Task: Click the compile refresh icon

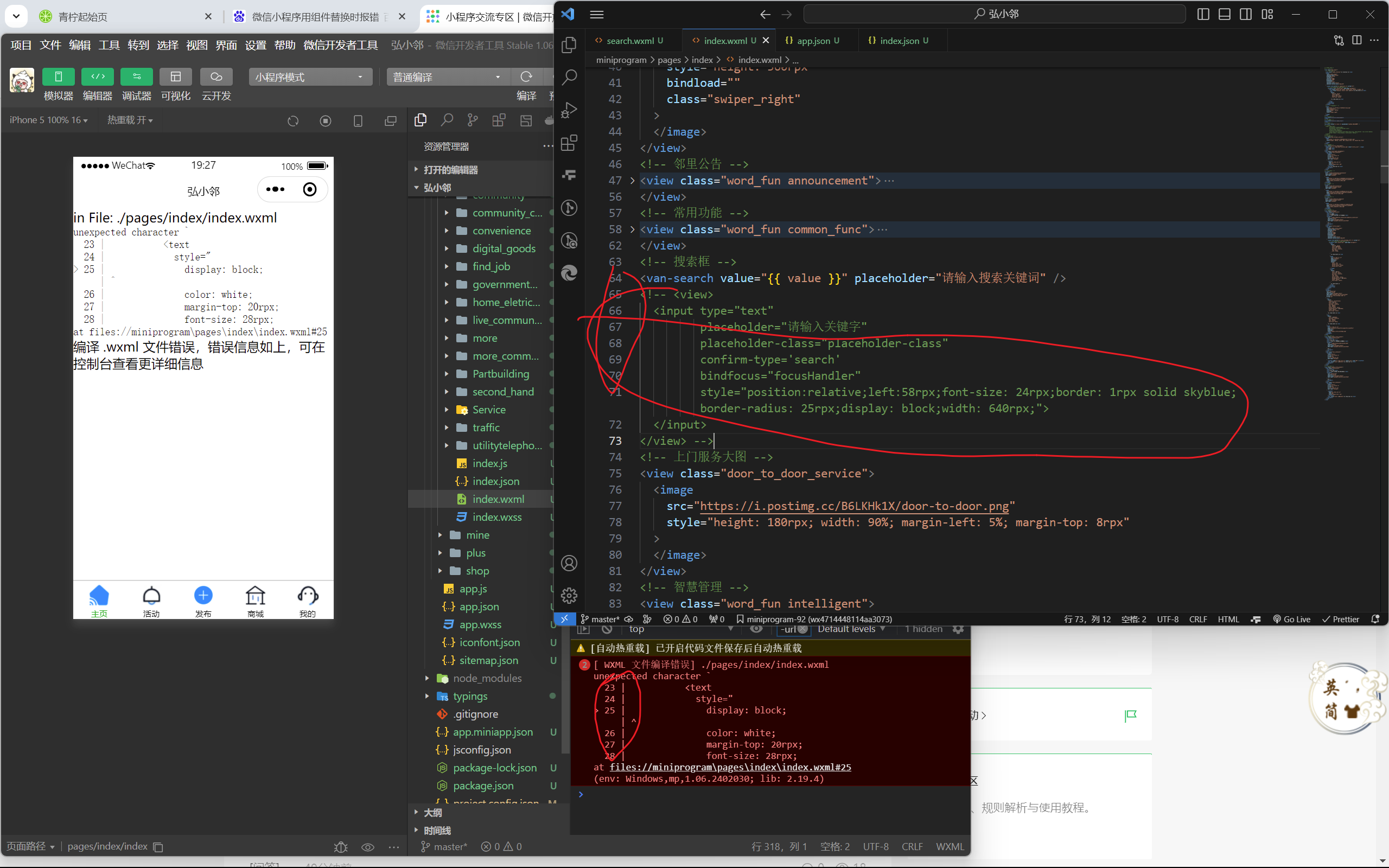Action: (526, 76)
